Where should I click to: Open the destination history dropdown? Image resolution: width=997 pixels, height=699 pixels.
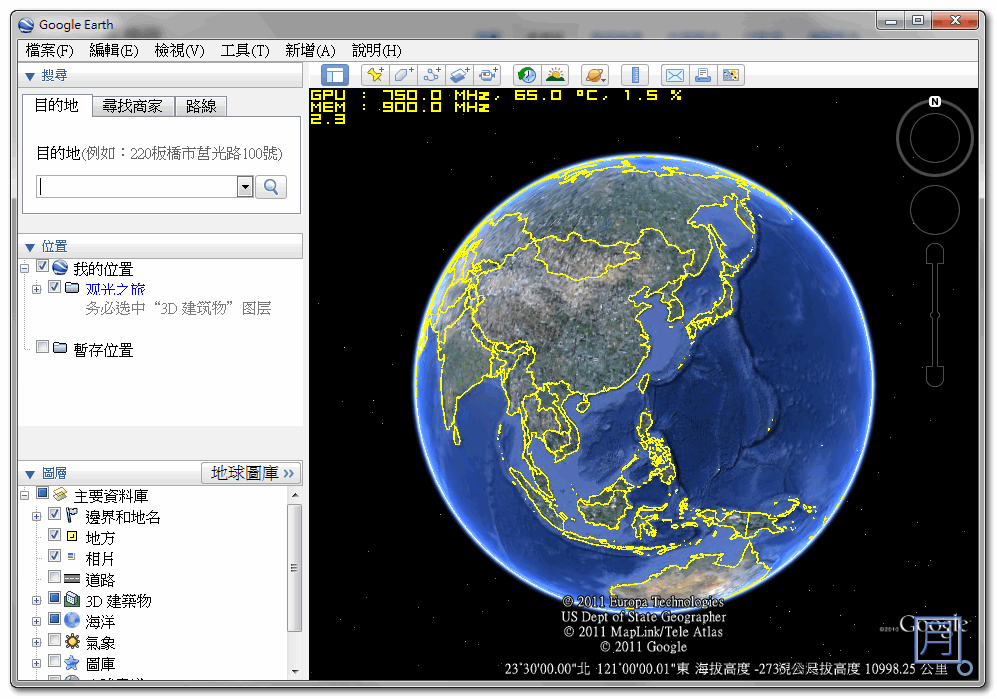tap(243, 187)
